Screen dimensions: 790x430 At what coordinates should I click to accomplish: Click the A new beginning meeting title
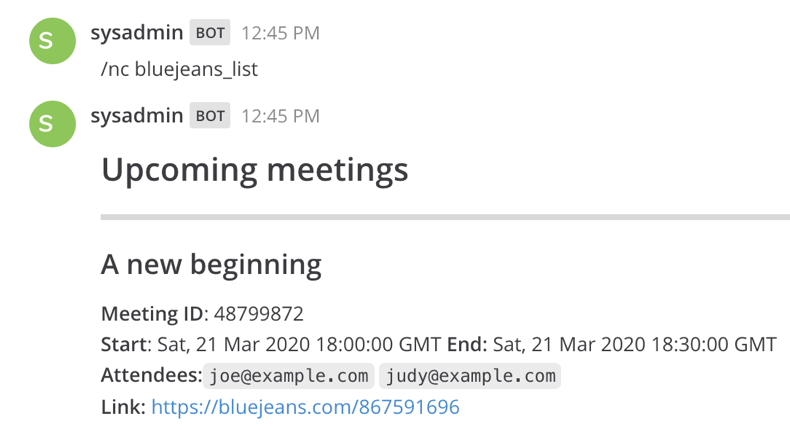pos(211,264)
